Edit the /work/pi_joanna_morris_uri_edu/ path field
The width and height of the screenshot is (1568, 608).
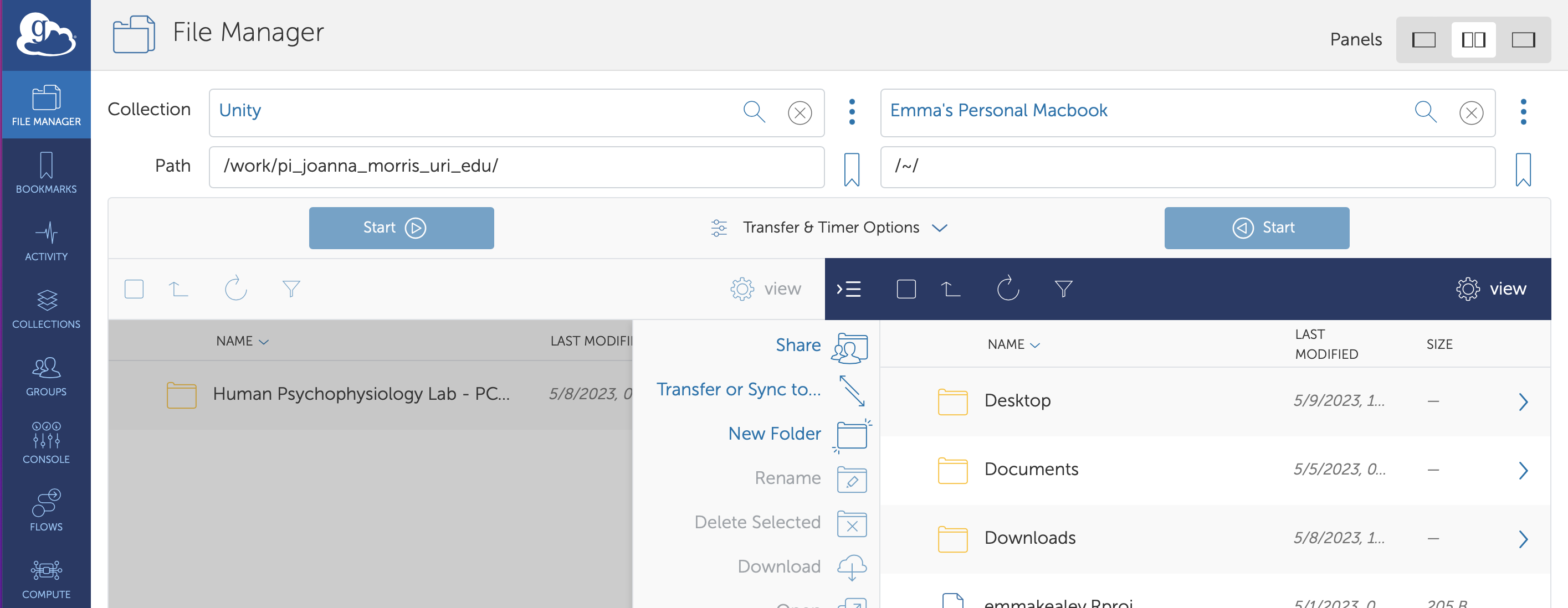click(517, 167)
